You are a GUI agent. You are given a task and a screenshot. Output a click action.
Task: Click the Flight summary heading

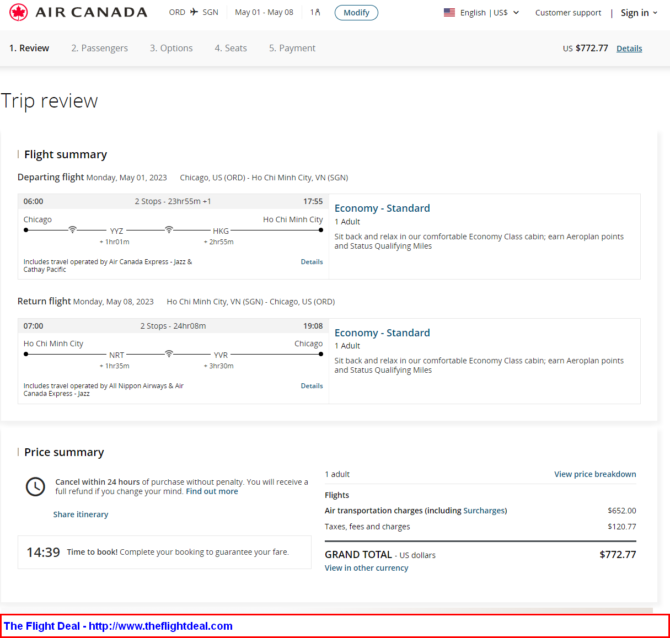(65, 154)
